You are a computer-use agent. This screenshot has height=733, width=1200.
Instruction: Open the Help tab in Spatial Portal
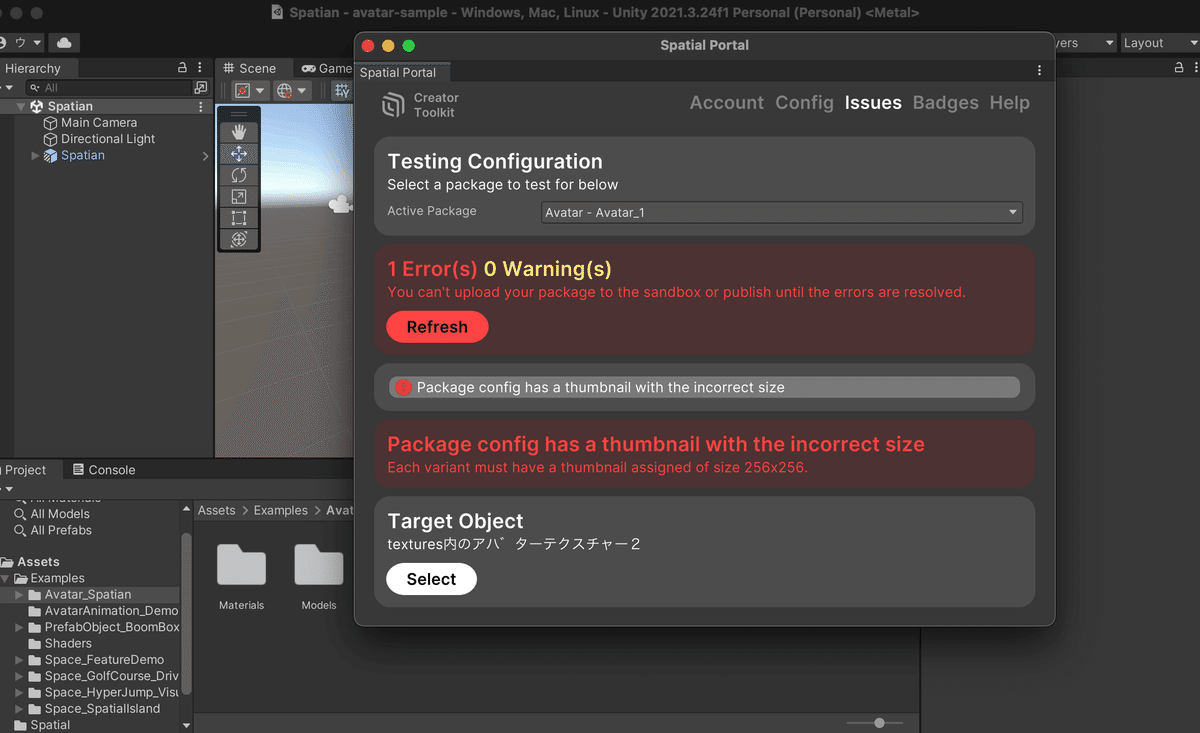click(1009, 103)
